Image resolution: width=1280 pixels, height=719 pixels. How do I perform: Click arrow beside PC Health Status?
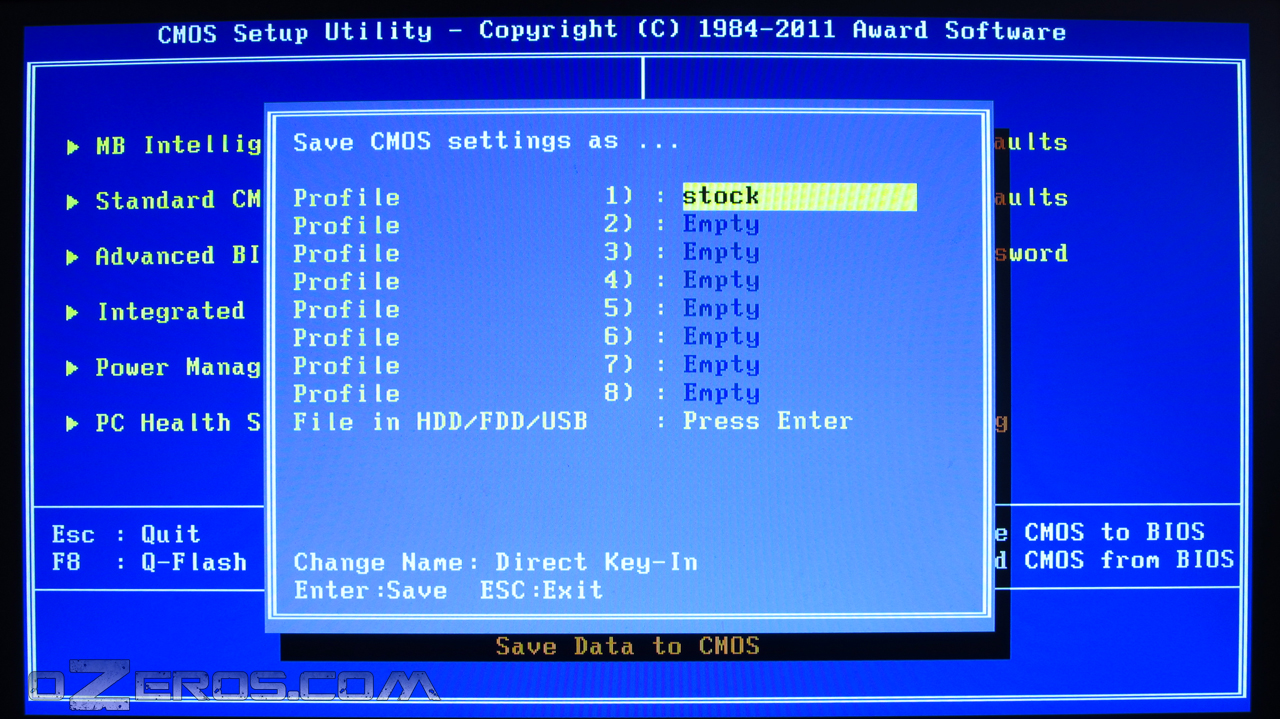click(x=72, y=424)
